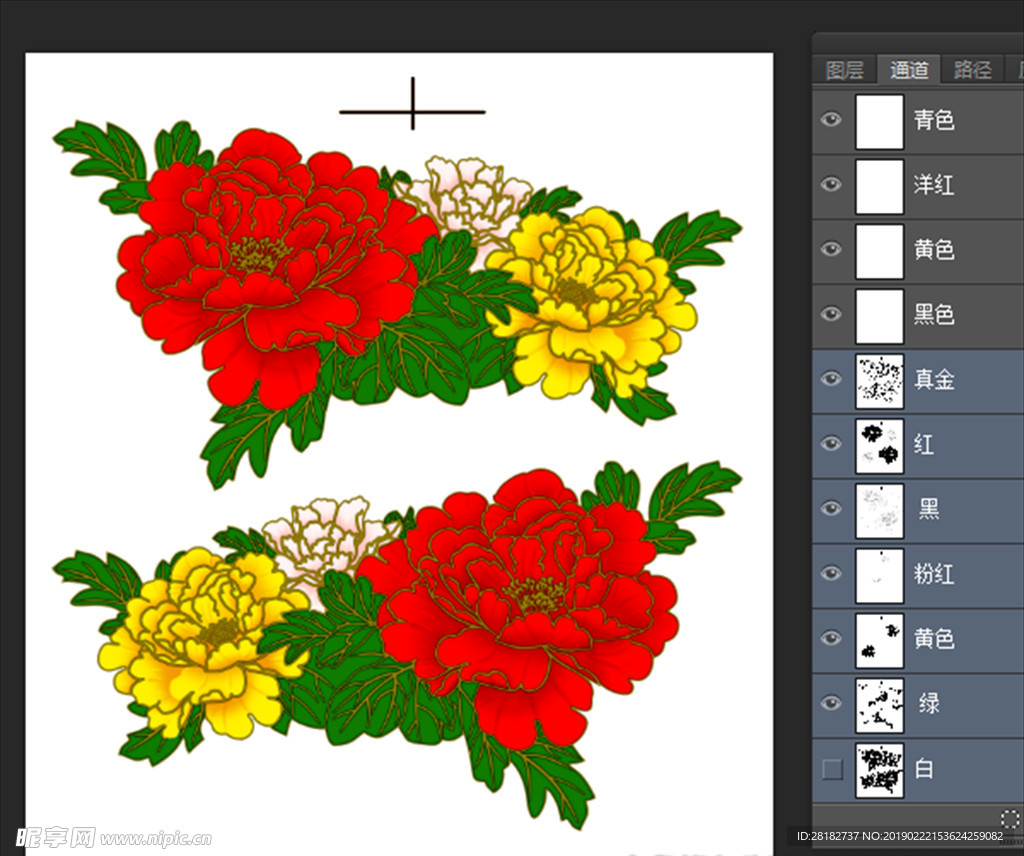Switch to the 图层 tab
The width and height of the screenshot is (1024, 856).
click(x=844, y=70)
